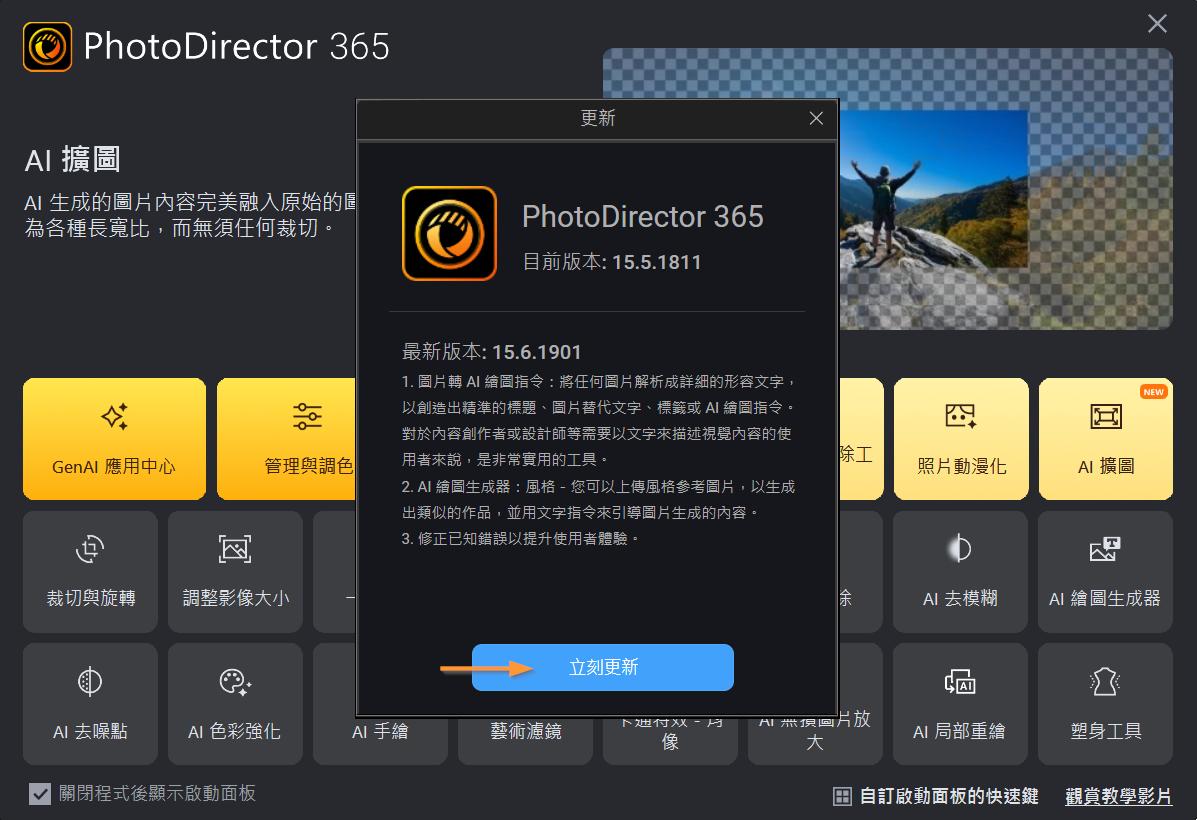Click 自訂啟動面板的快速鍵 option

[x=936, y=796]
